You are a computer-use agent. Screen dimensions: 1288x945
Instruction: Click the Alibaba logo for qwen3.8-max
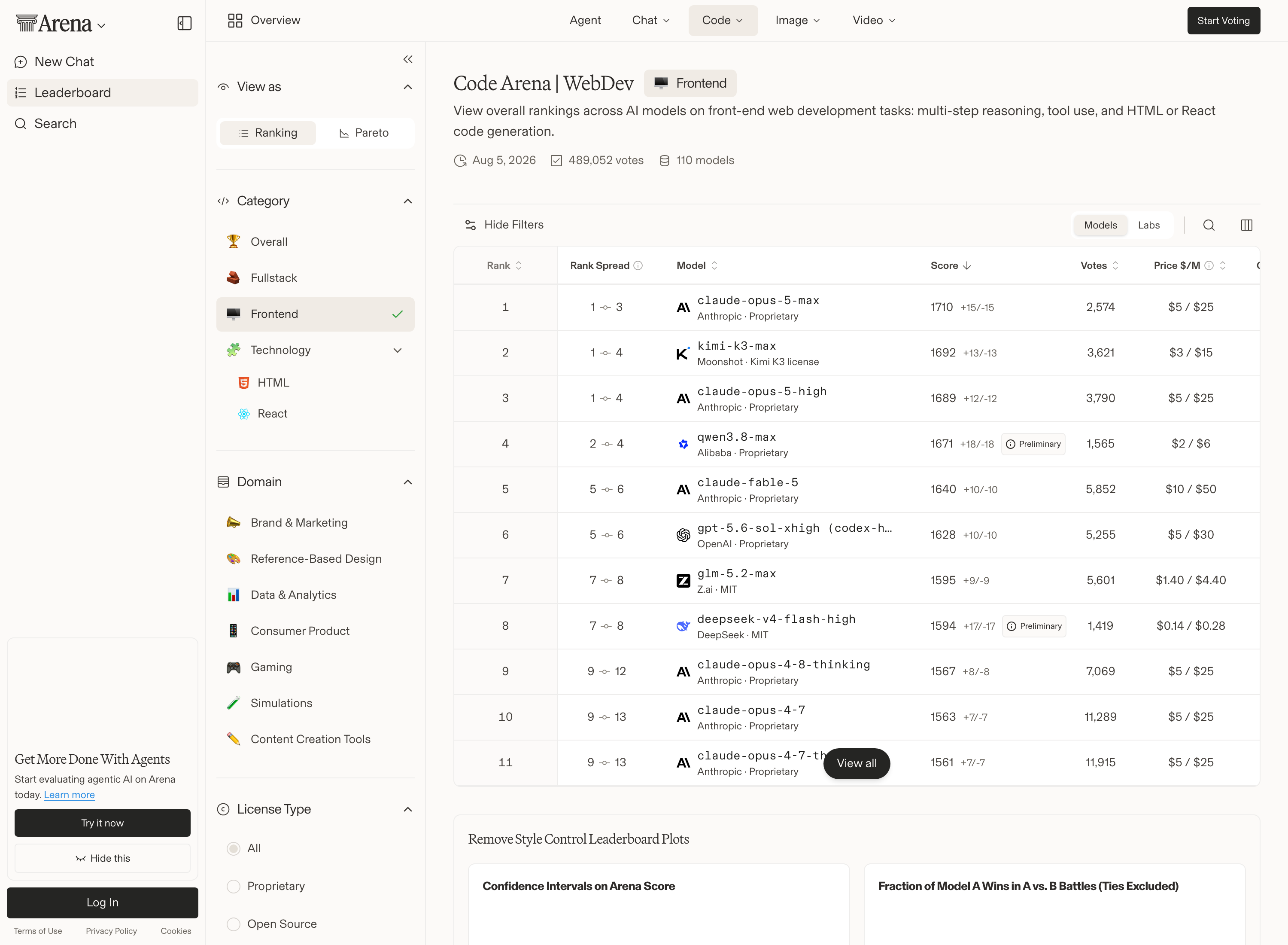coord(683,444)
